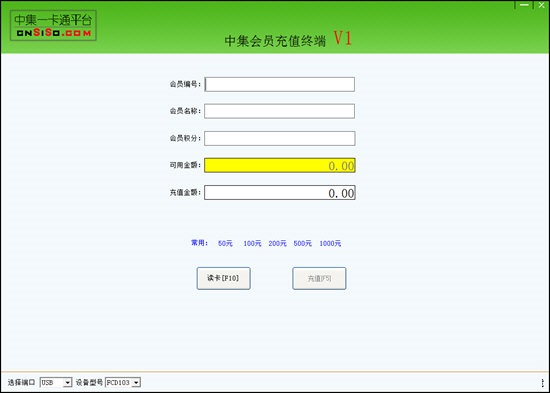The height and width of the screenshot is (393, 550).
Task: Minimize the recharge terminal window
Action: pyautogui.click(x=524, y=5)
